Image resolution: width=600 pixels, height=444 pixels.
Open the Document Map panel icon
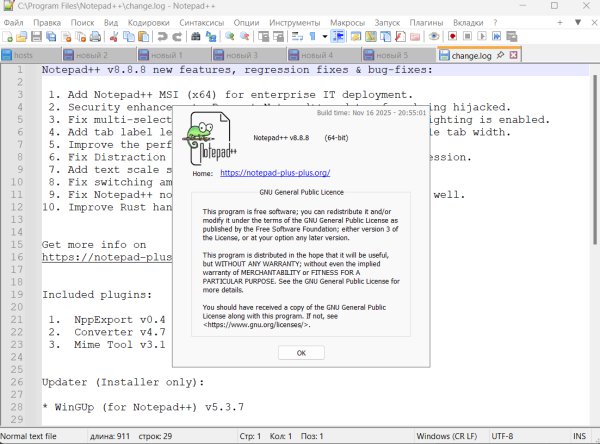click(370, 37)
